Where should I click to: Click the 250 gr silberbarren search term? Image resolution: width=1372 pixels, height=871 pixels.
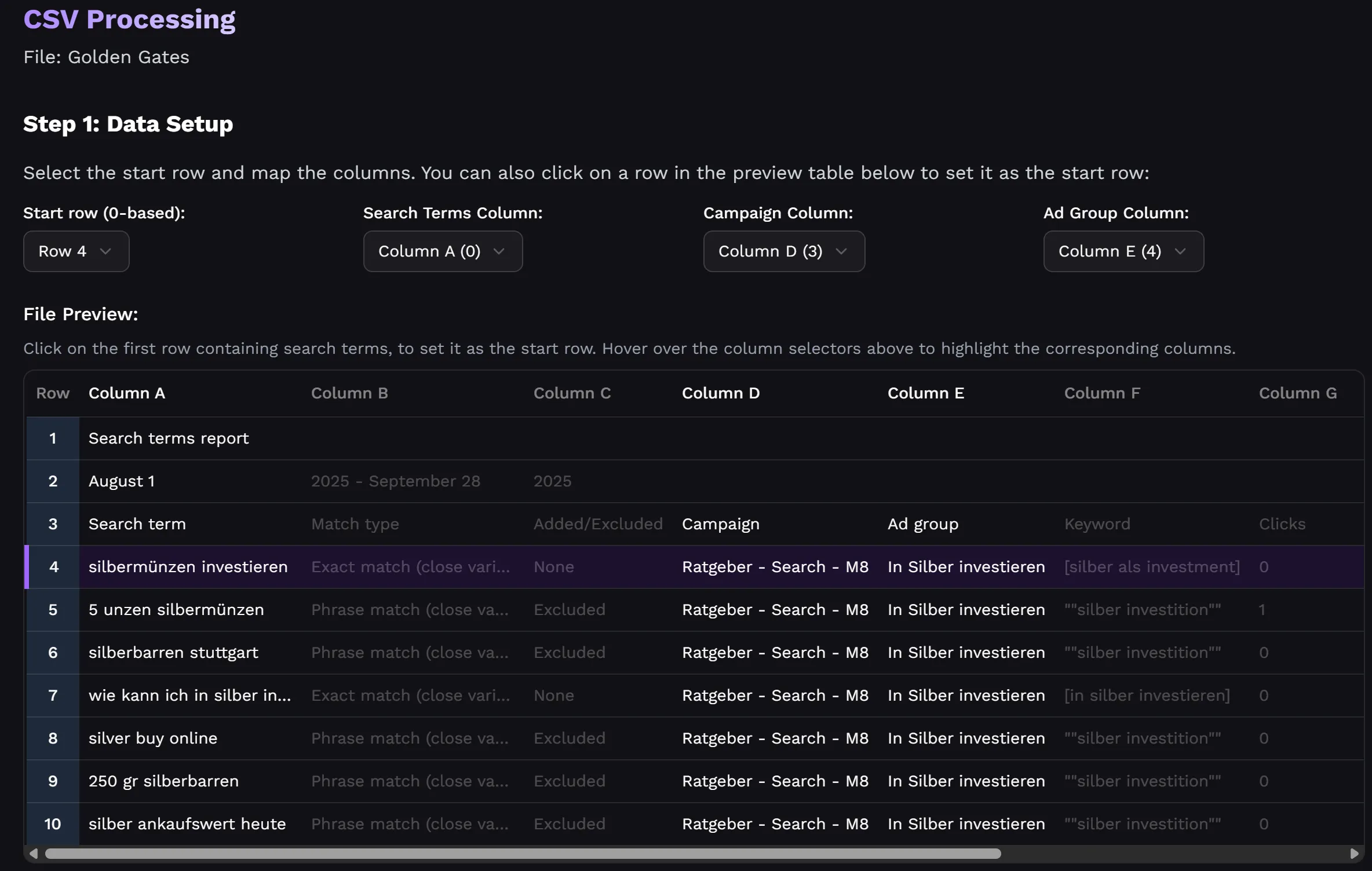(x=163, y=781)
